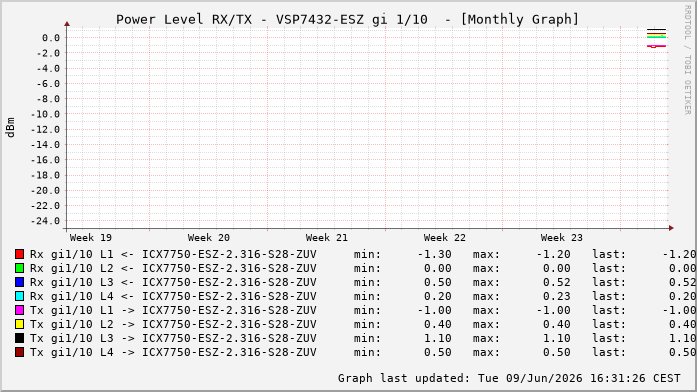The height and width of the screenshot is (392, 697).
Task: Click the 'Tx gi1/10 L1' legend text
Action: coord(72,310)
